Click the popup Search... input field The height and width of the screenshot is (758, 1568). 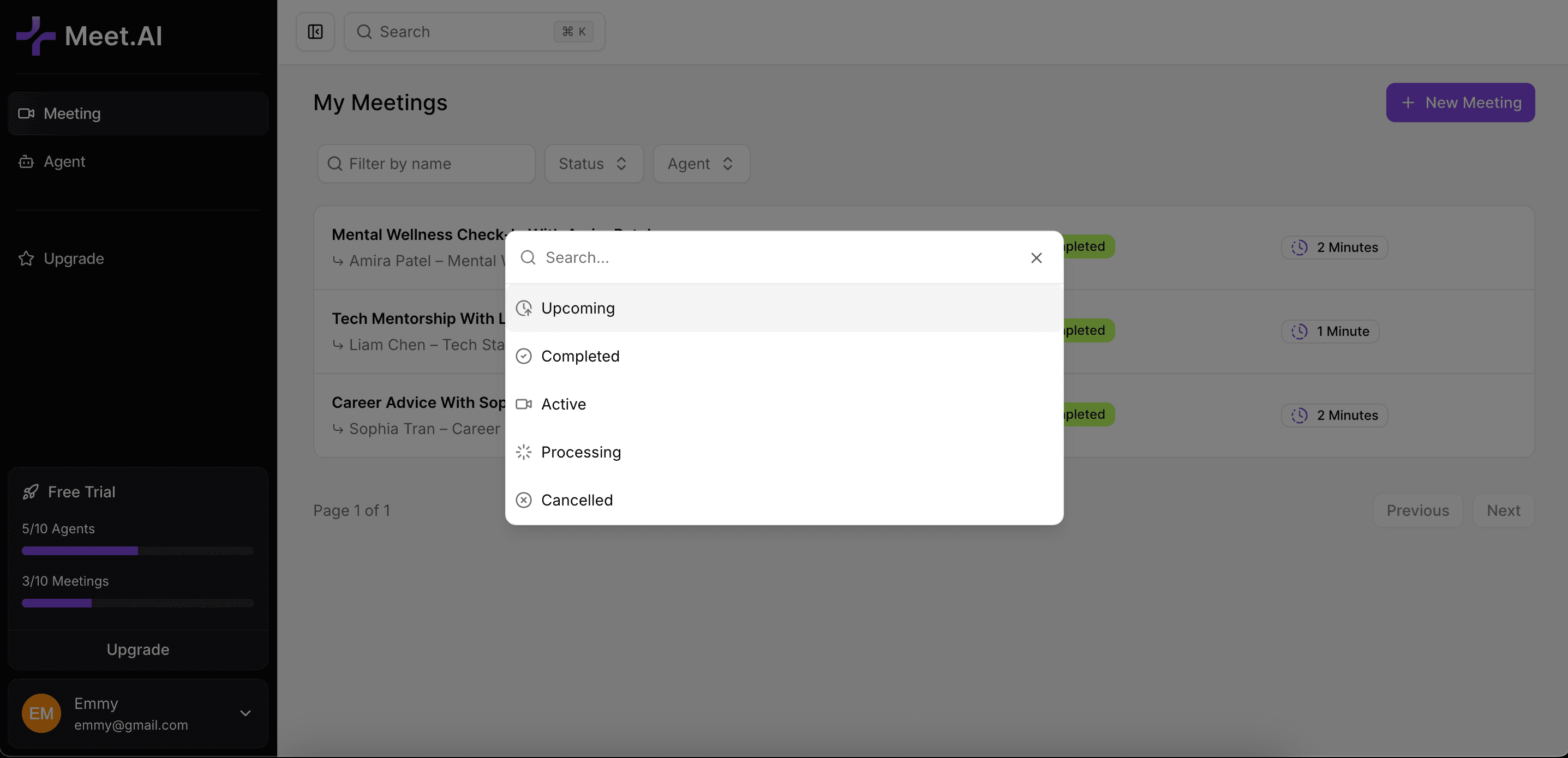tap(779, 258)
